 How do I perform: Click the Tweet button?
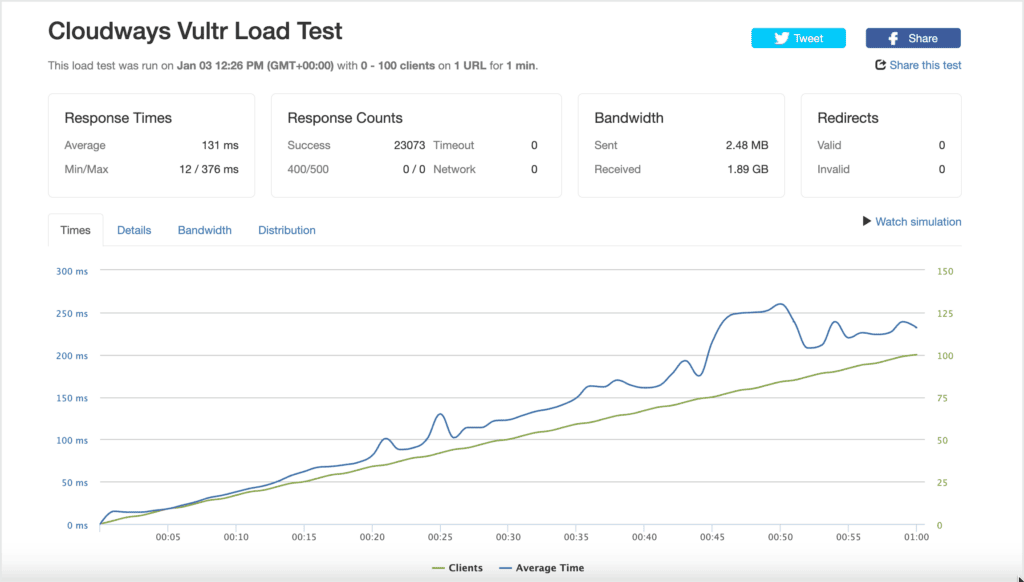click(798, 39)
